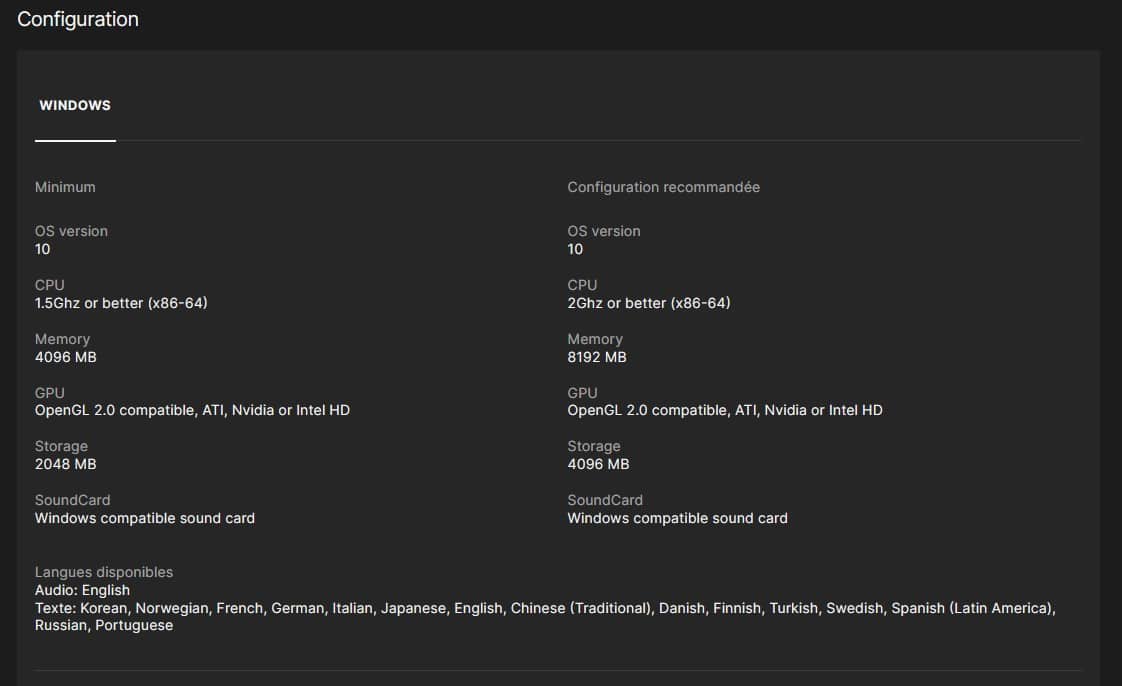Click the Langues disponibles label
Screen dimensions: 1122x686
tap(104, 572)
